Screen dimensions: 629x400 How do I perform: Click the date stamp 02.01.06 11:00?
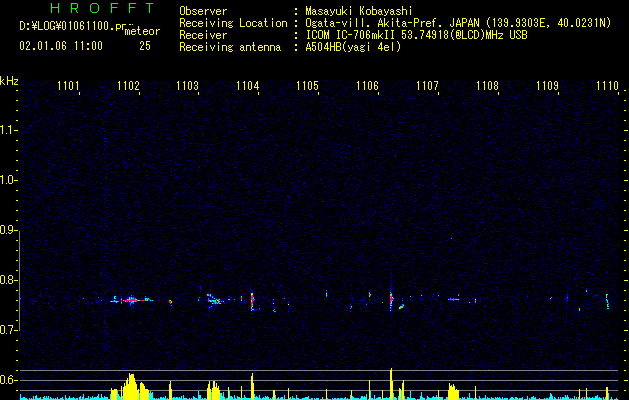61,46
